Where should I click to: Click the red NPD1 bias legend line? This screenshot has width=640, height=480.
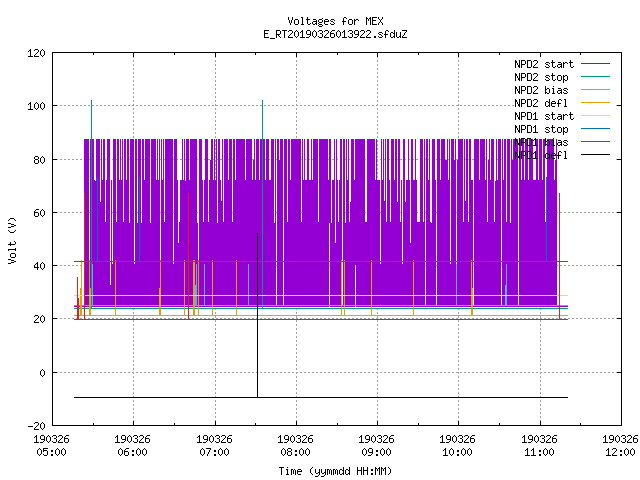coord(595,142)
